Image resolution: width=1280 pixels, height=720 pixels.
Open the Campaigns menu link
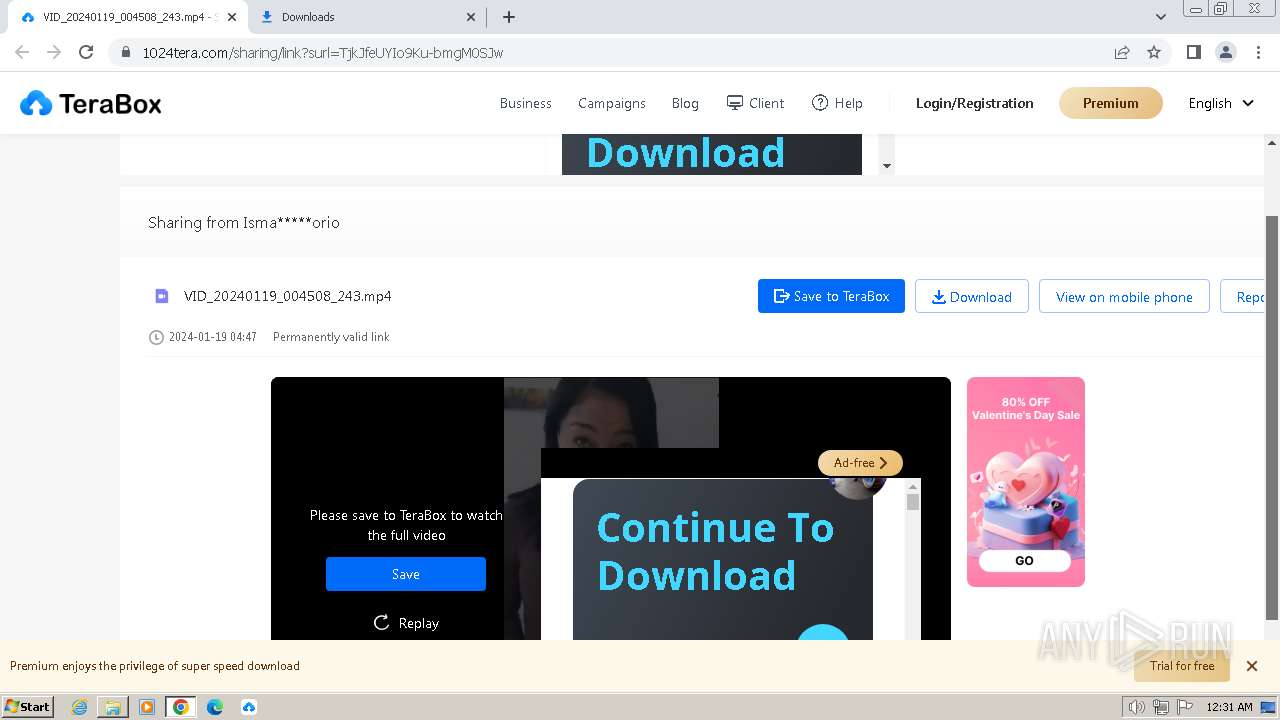point(612,103)
